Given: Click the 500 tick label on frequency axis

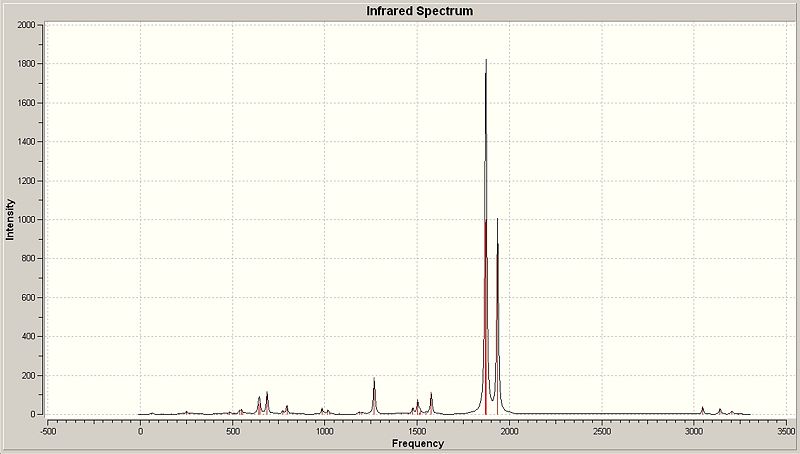Looking at the screenshot, I should pos(233,431).
